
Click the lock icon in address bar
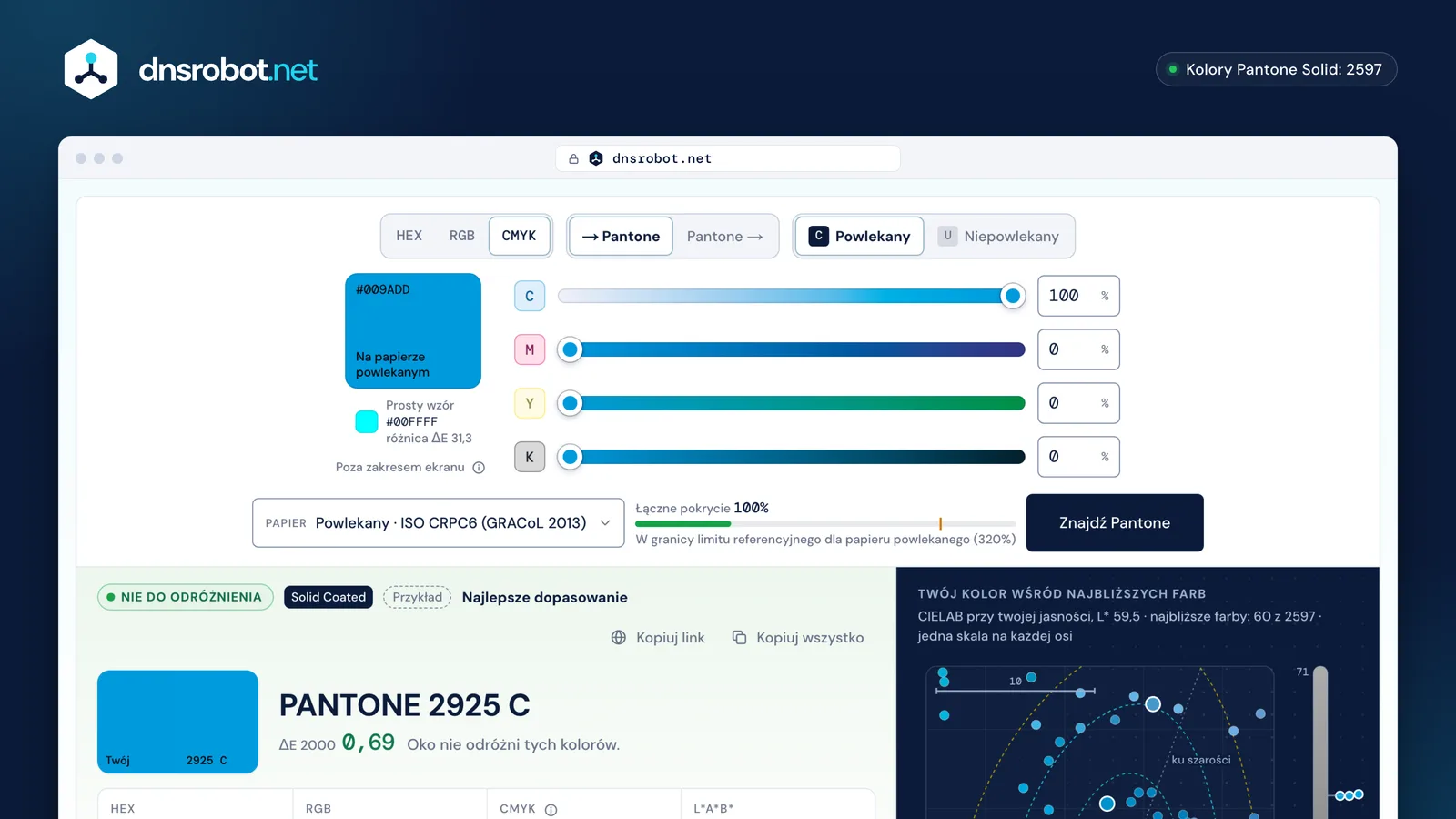click(573, 158)
